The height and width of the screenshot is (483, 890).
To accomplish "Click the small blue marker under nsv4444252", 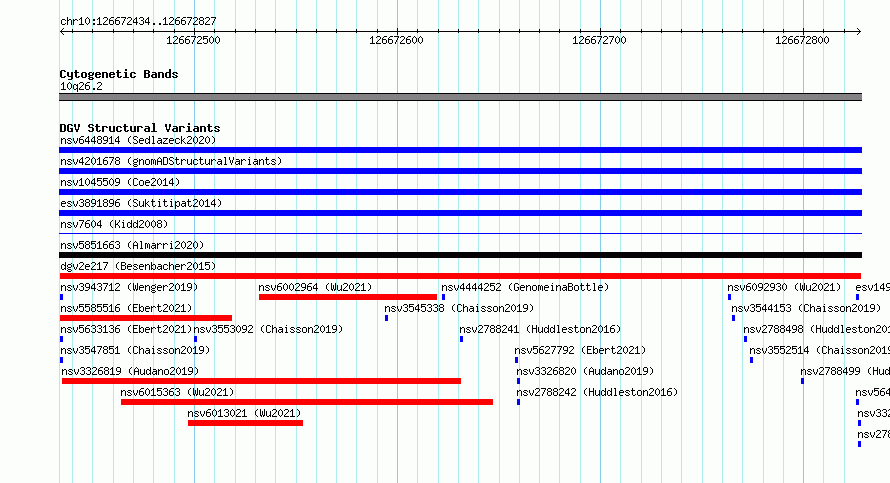I will point(443,297).
